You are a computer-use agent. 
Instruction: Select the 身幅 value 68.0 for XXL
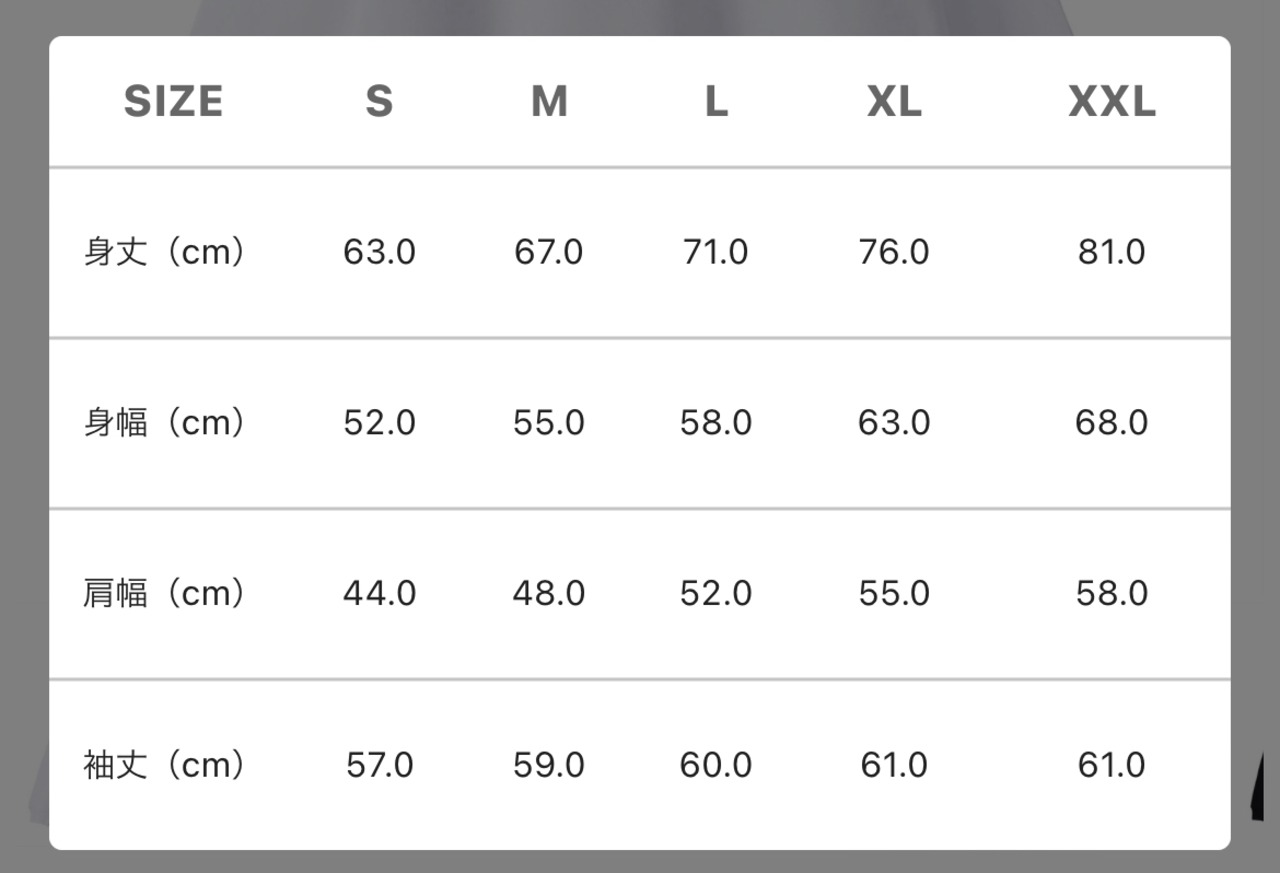[1111, 423]
